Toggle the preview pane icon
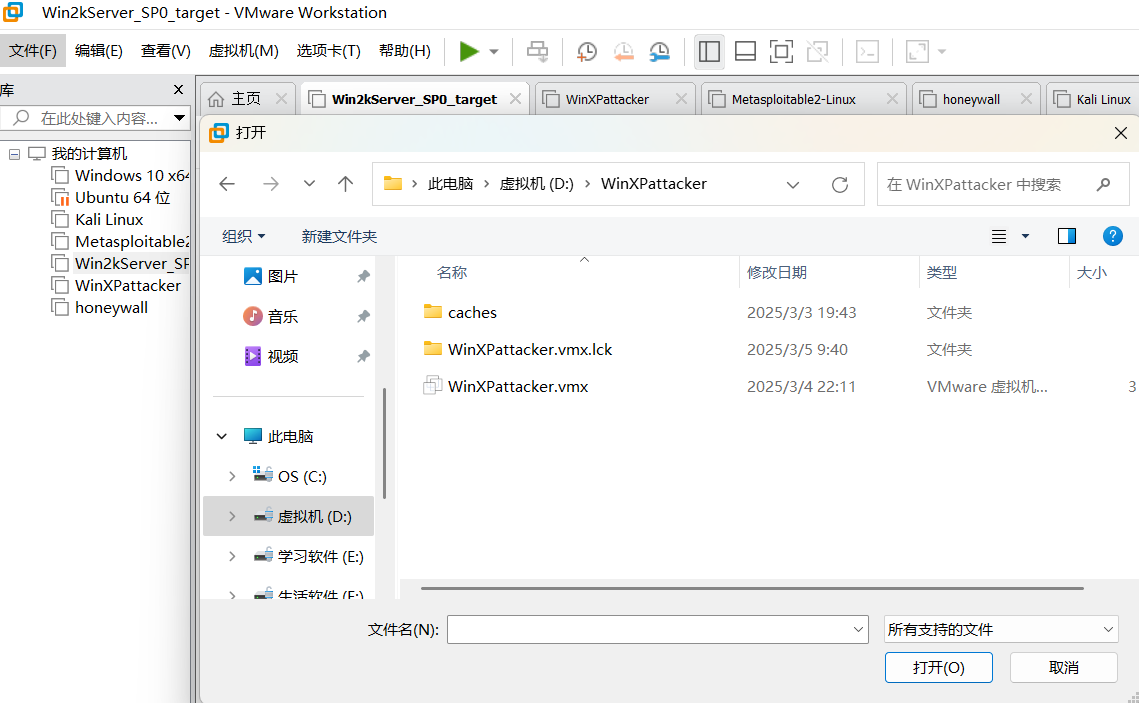1139x703 pixels. 1066,236
